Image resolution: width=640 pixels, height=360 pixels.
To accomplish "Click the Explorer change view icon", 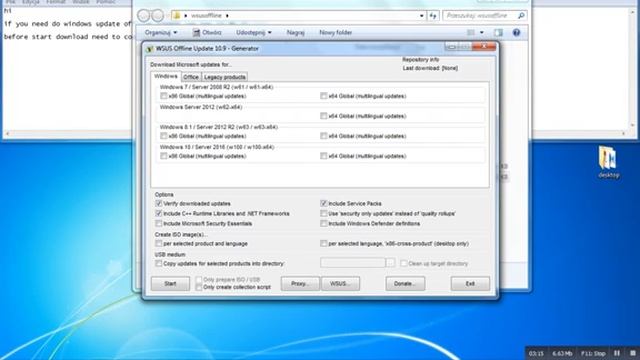I will click(471, 33).
